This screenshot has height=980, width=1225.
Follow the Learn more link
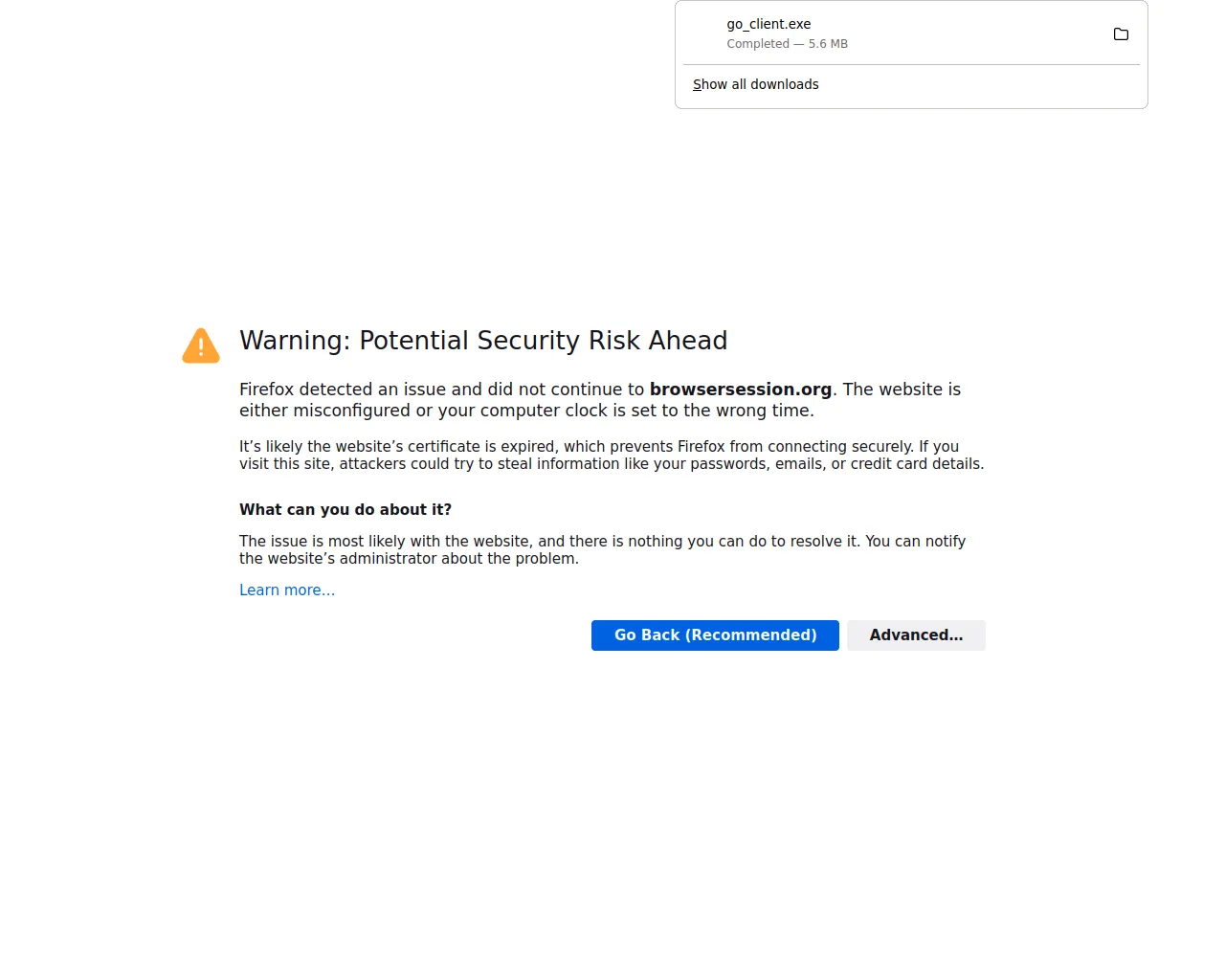pos(287,590)
